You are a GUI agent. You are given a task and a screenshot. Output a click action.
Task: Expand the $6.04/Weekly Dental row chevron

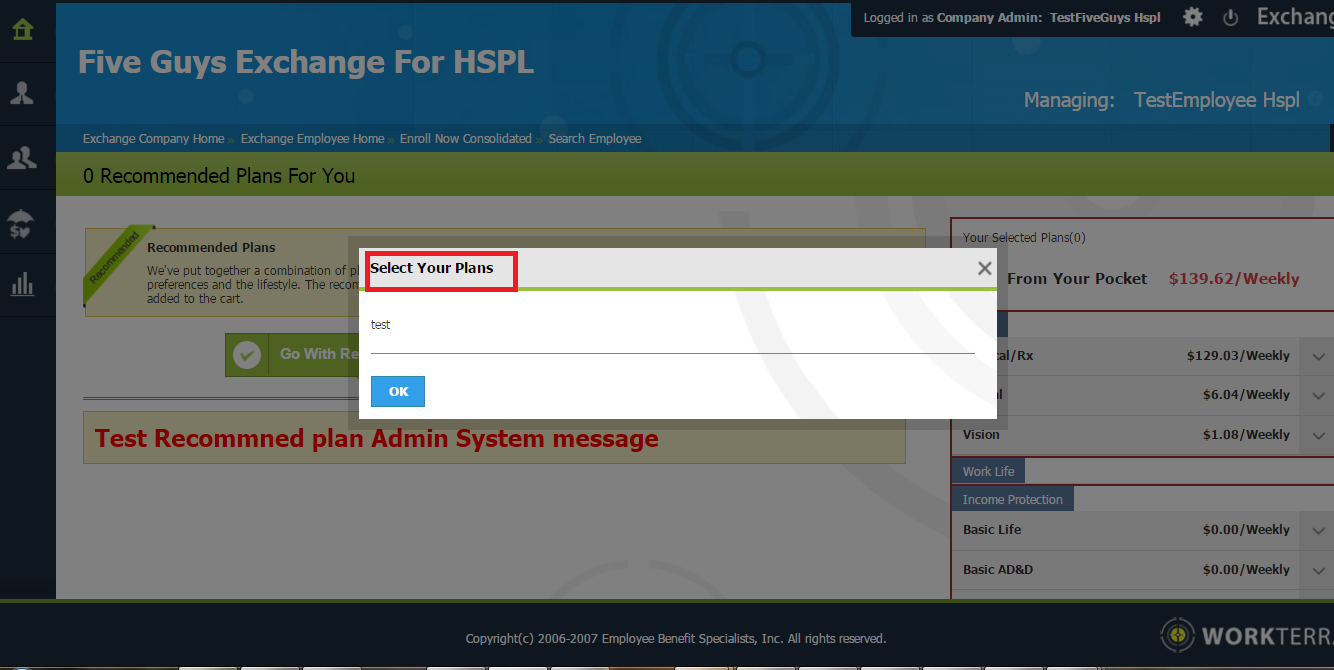(x=1318, y=395)
